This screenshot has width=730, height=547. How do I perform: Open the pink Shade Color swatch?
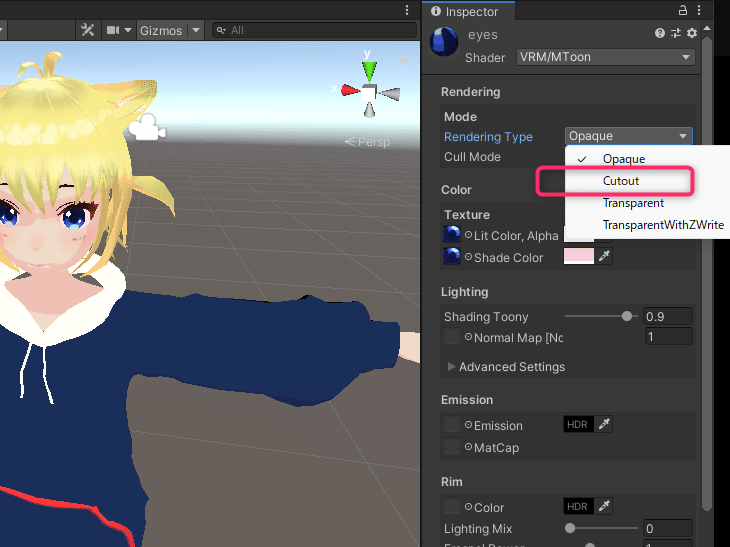(x=579, y=256)
